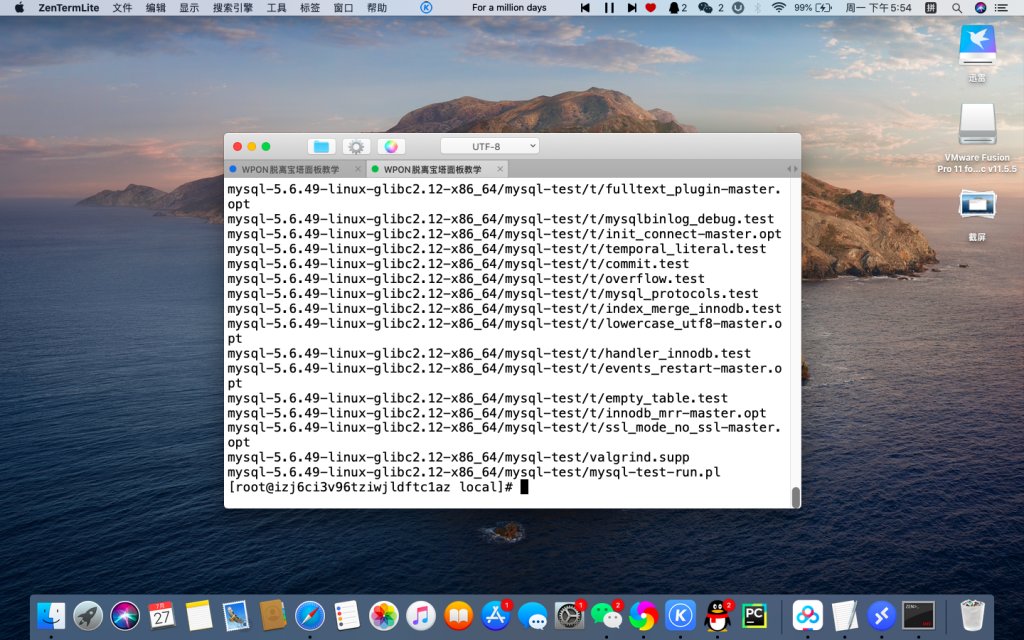
Task: Open QQ penguin from the Dock
Action: (718, 615)
